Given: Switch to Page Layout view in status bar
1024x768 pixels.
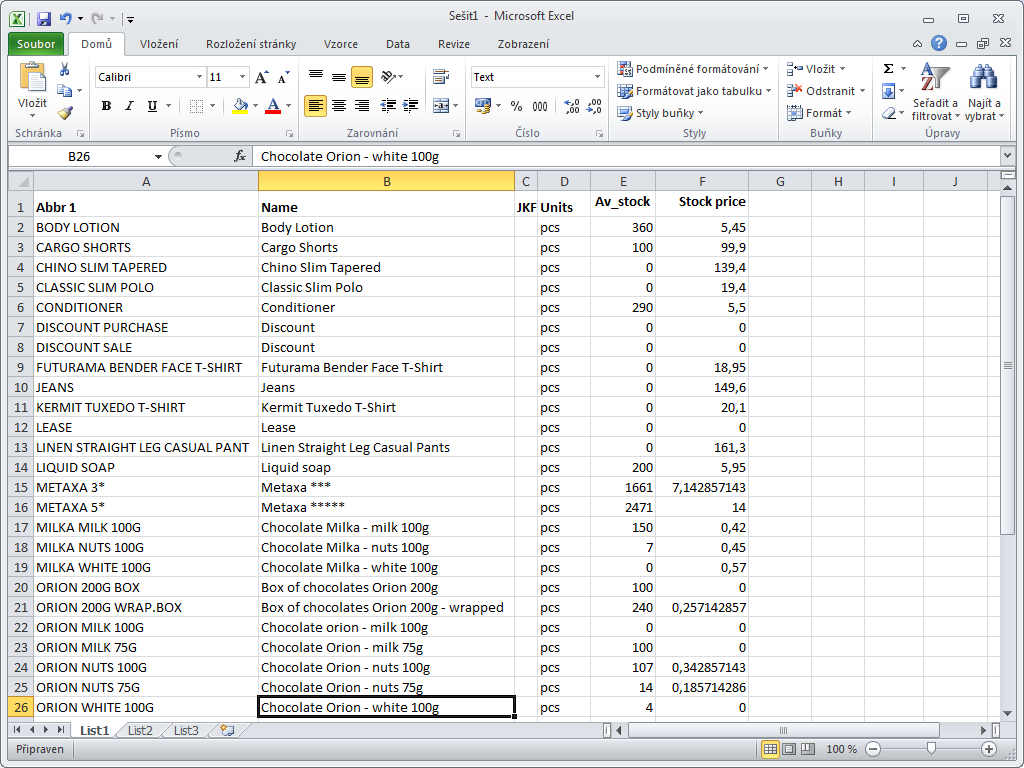Looking at the screenshot, I should click(789, 749).
